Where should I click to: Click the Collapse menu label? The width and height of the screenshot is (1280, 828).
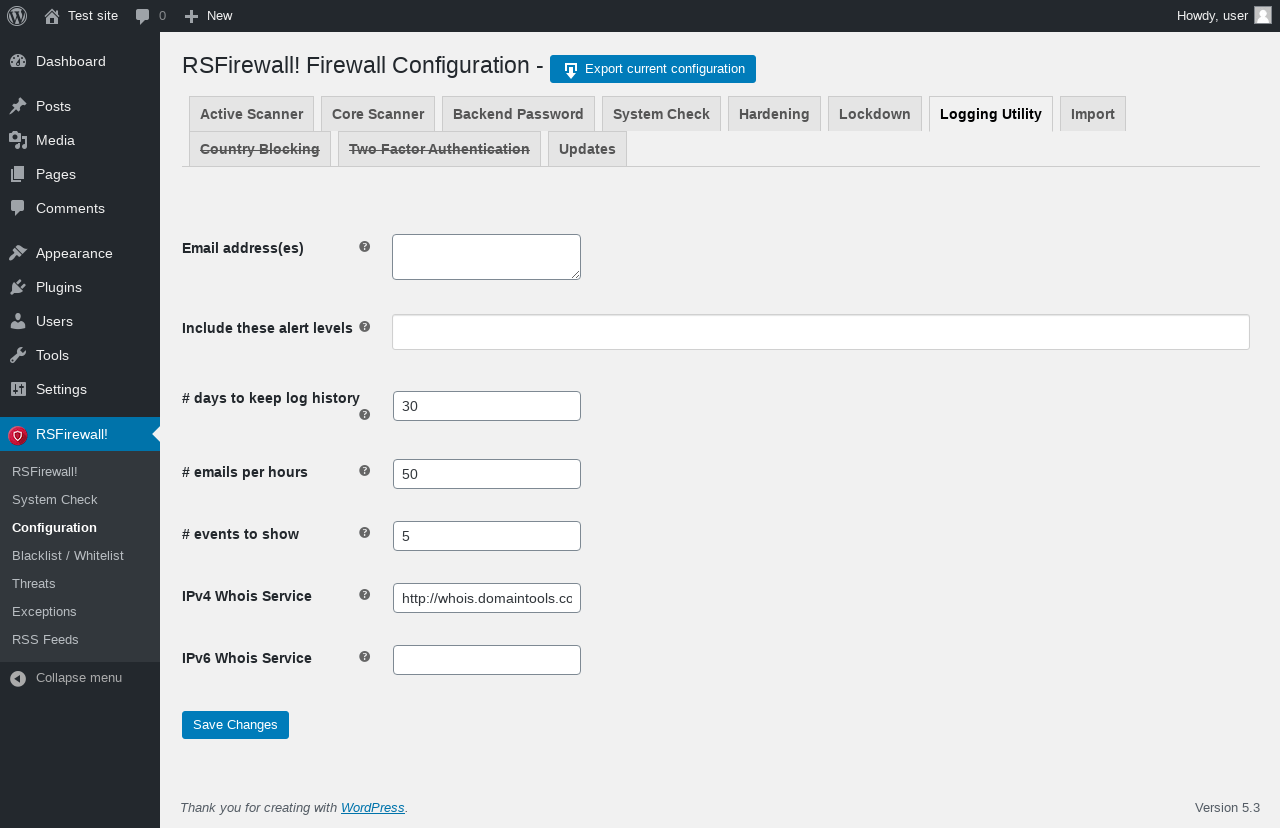79,677
